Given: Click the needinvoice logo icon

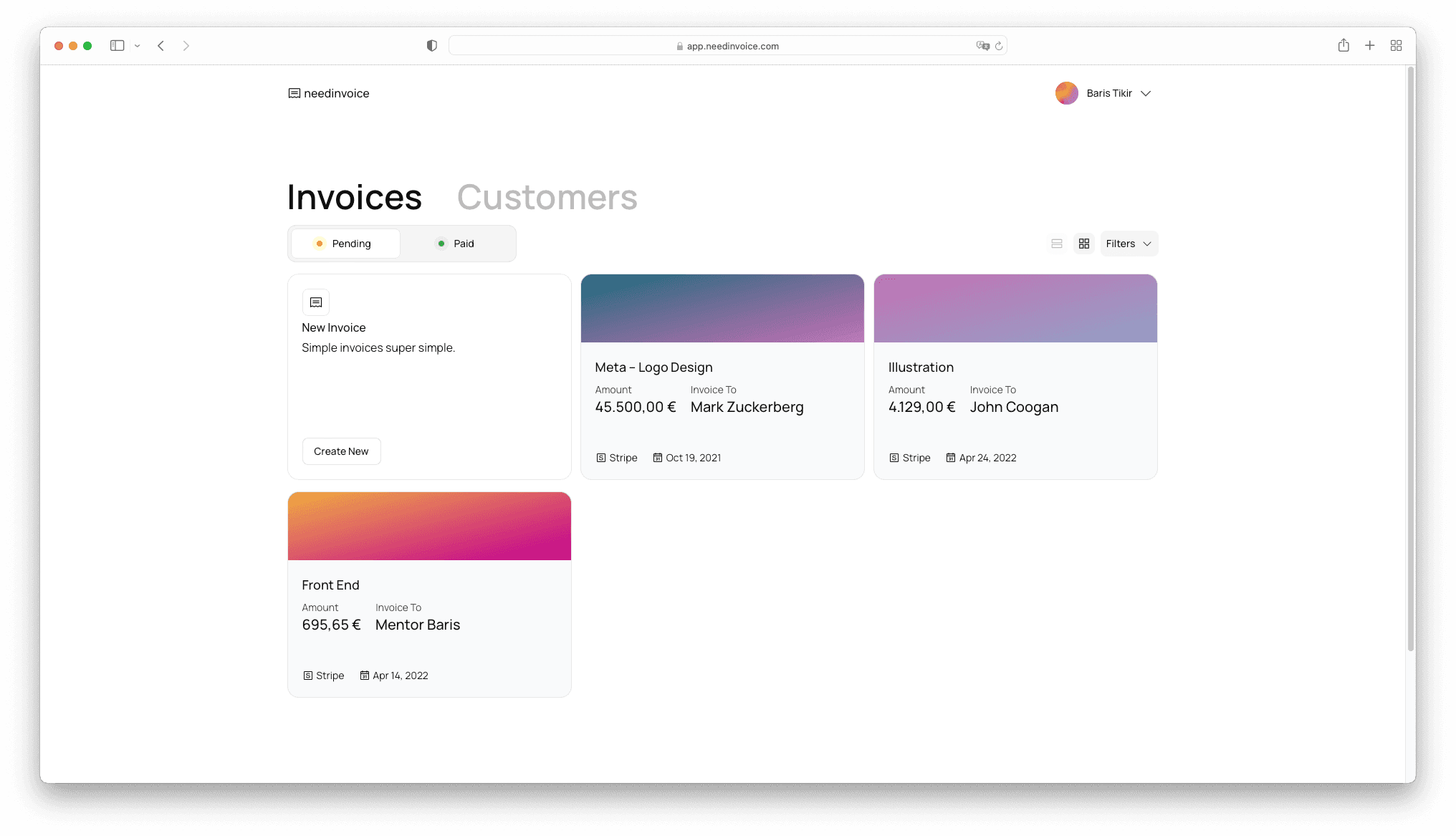Looking at the screenshot, I should (x=294, y=93).
